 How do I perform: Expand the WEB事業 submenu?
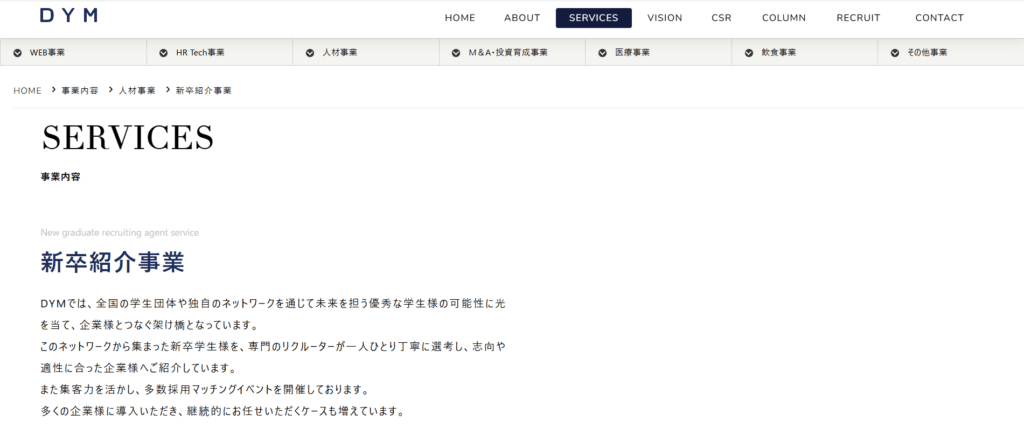48,52
